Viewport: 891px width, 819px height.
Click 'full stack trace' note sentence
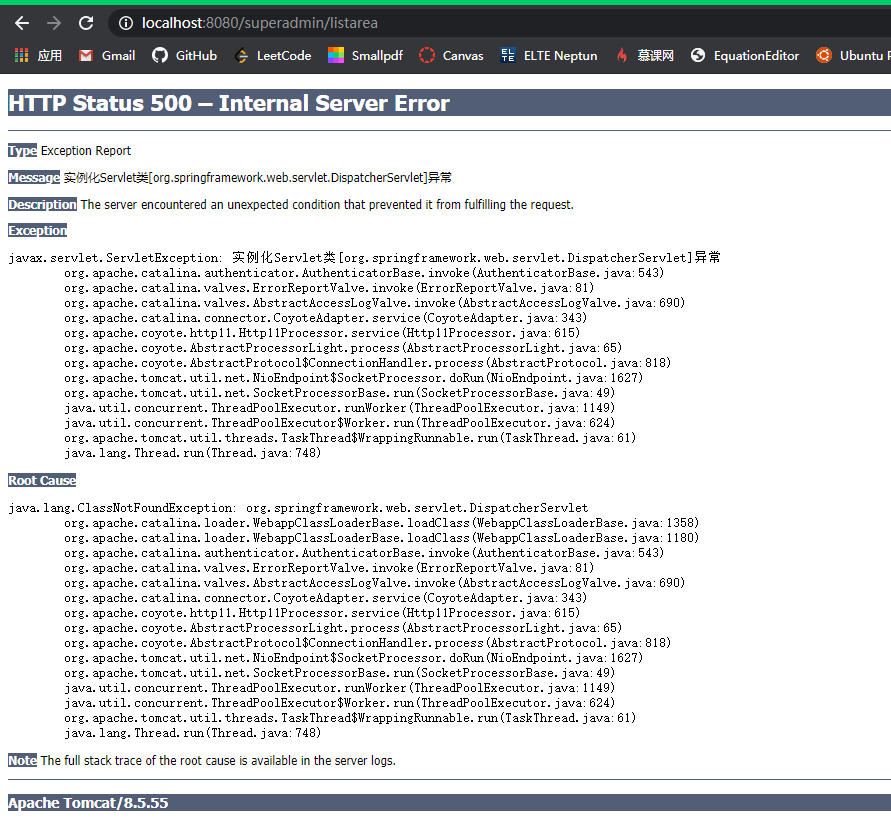coord(218,760)
